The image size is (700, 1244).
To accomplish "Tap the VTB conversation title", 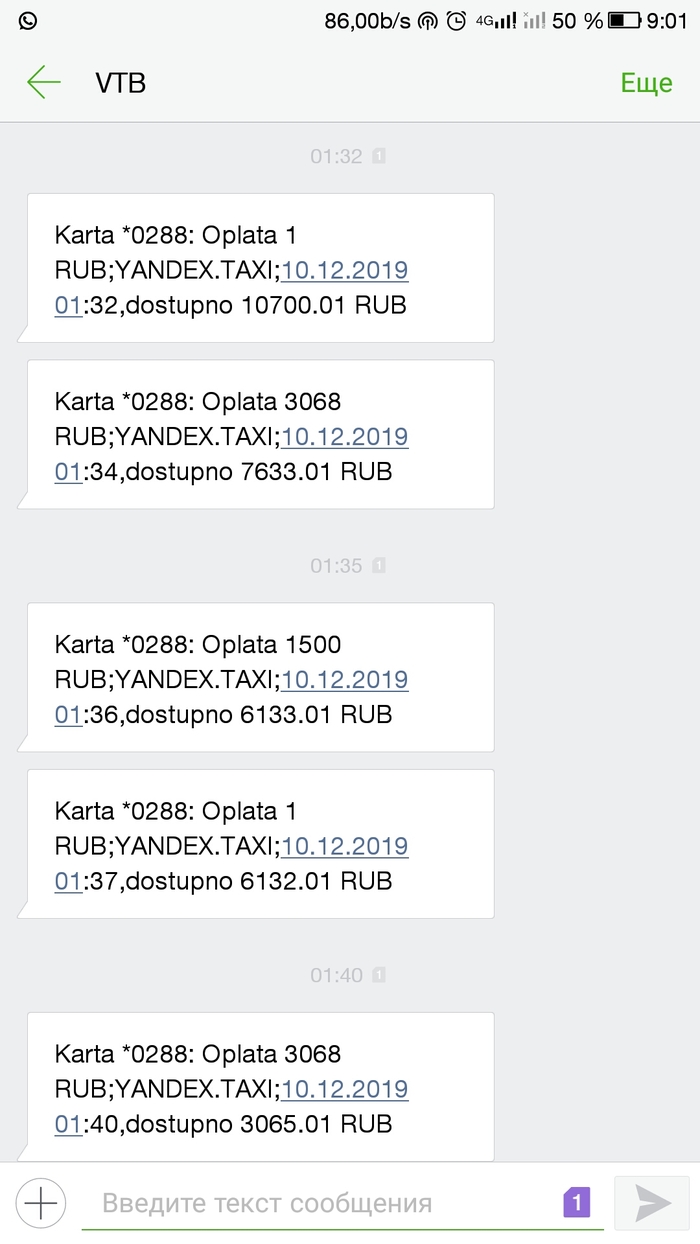I will click(x=120, y=83).
